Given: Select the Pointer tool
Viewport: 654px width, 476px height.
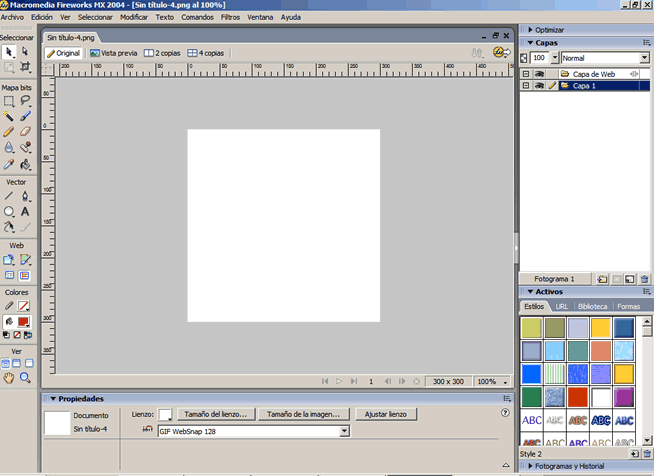Looking at the screenshot, I should tap(9, 51).
